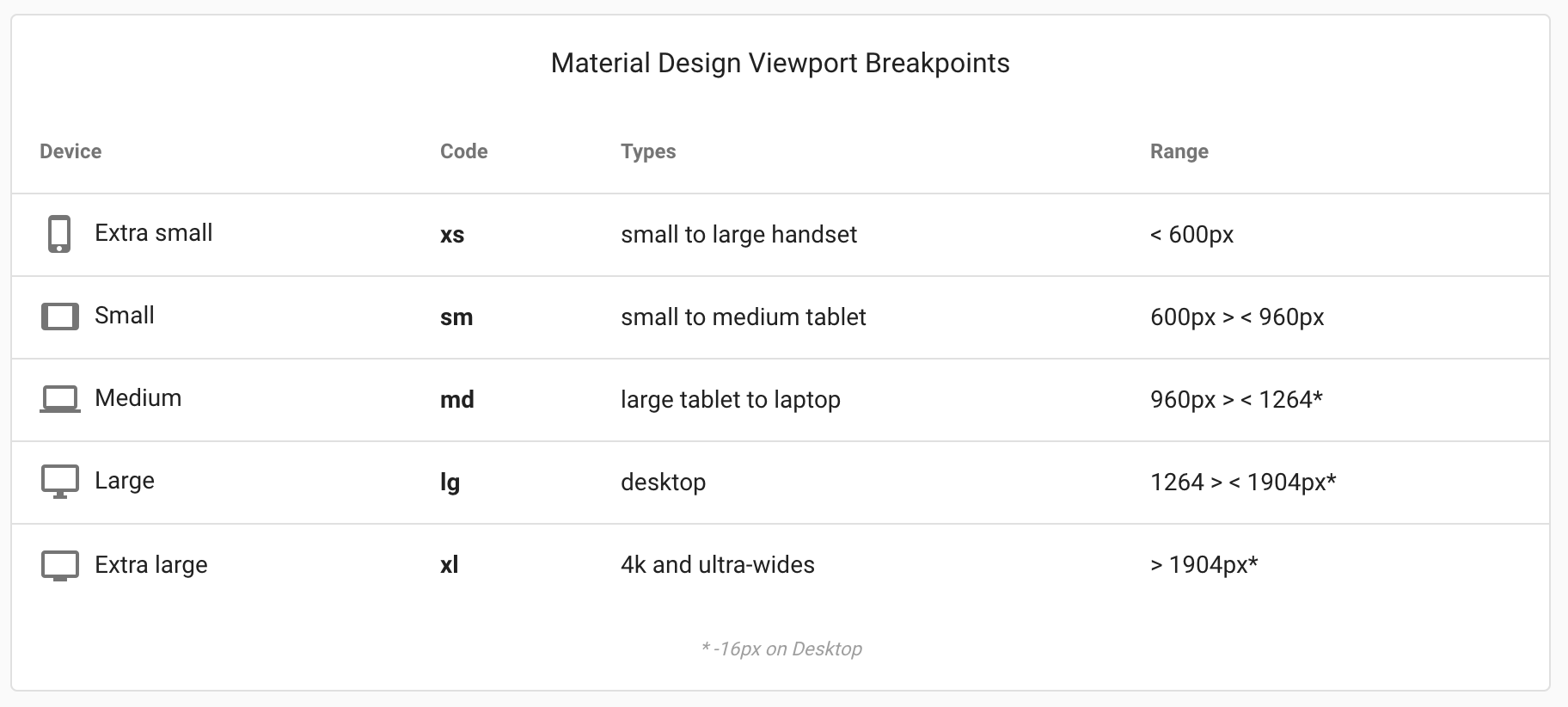Screen dimensions: 1568x707
Task: Click the desktop monitor icon beside Large
Action: pos(60,482)
